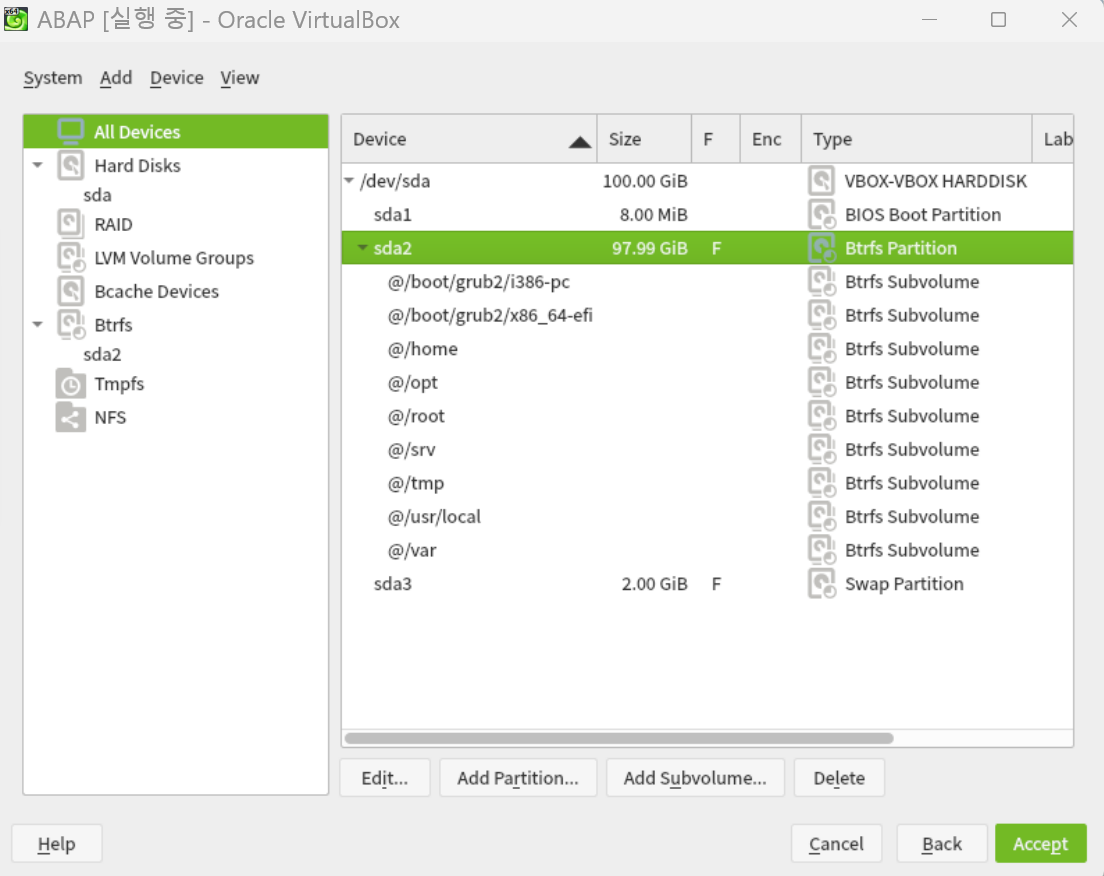This screenshot has height=876, width=1104.
Task: Click the 100.00 GiB size cell
Action: [645, 181]
